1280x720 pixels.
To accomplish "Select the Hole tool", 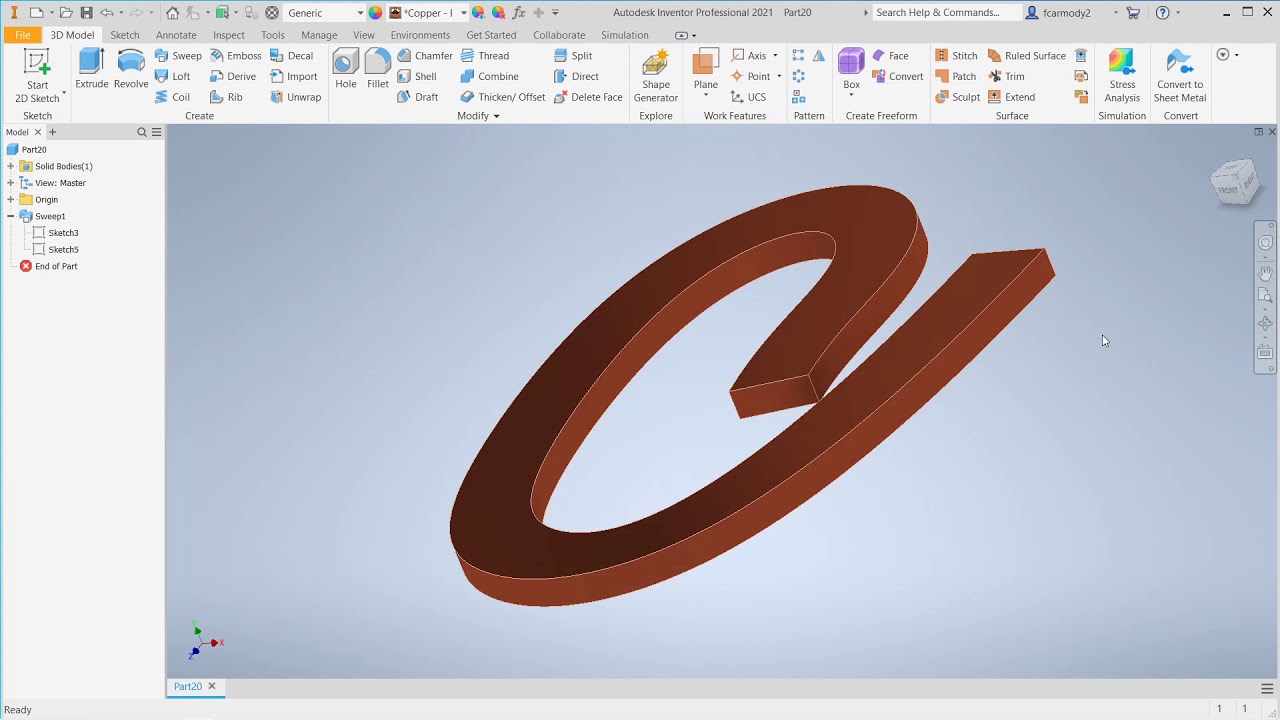I will (346, 70).
